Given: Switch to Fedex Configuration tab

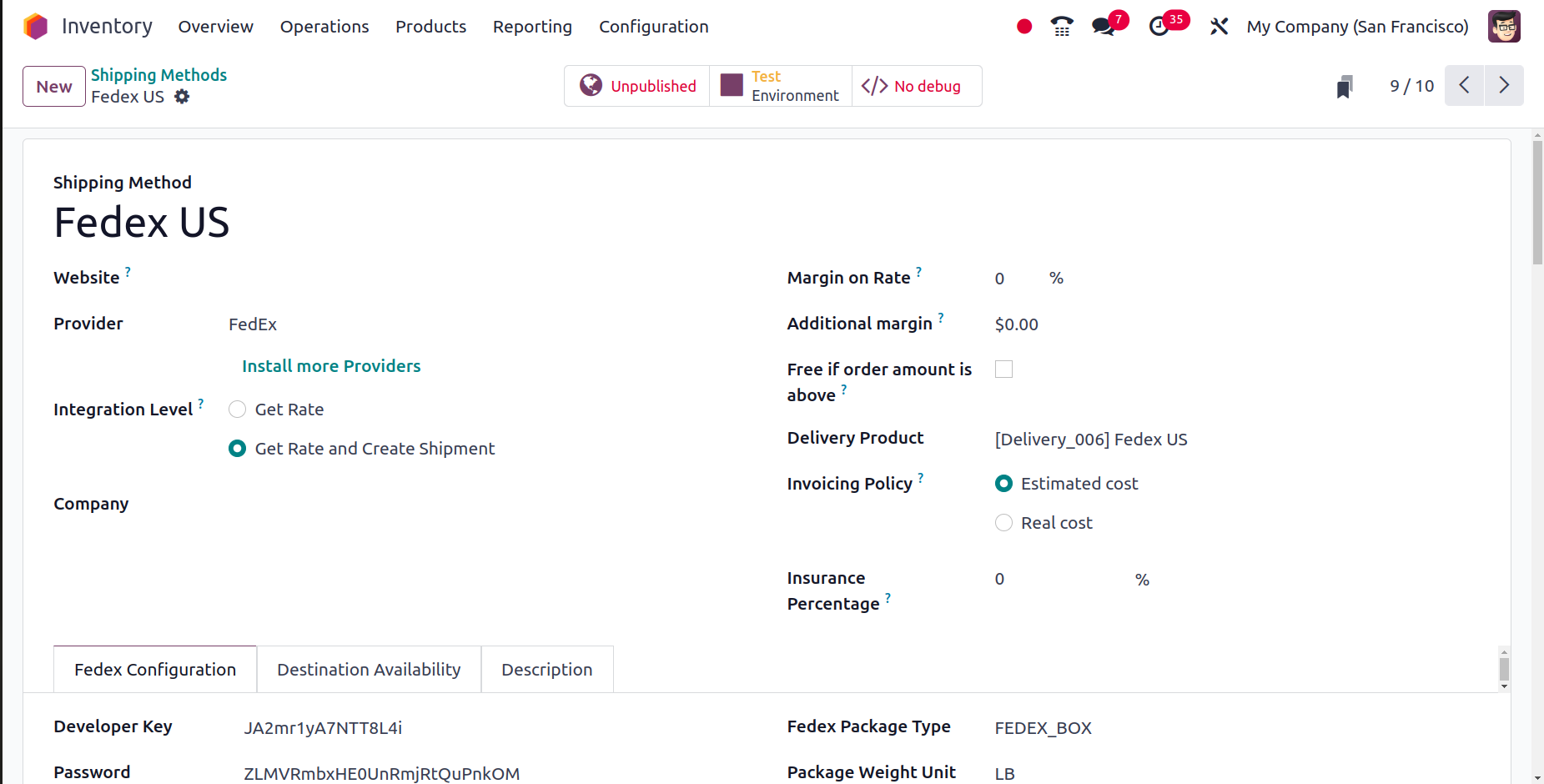Looking at the screenshot, I should 155,670.
